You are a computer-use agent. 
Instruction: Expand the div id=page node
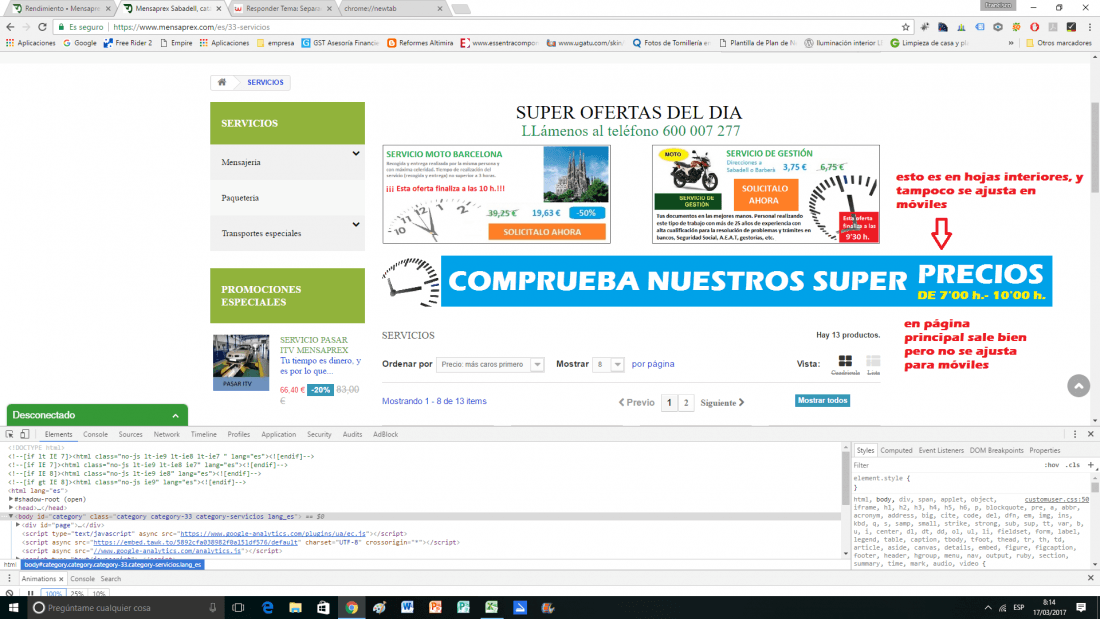tap(18, 524)
